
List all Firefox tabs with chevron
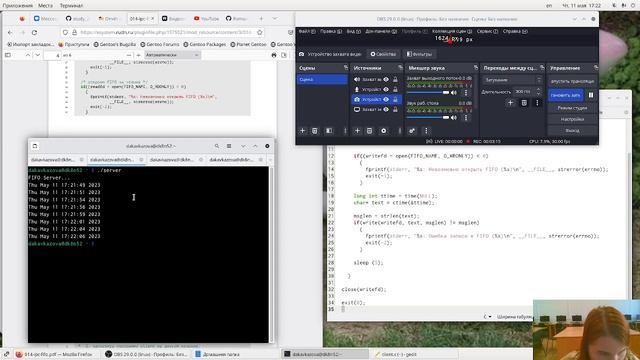[x=275, y=18]
